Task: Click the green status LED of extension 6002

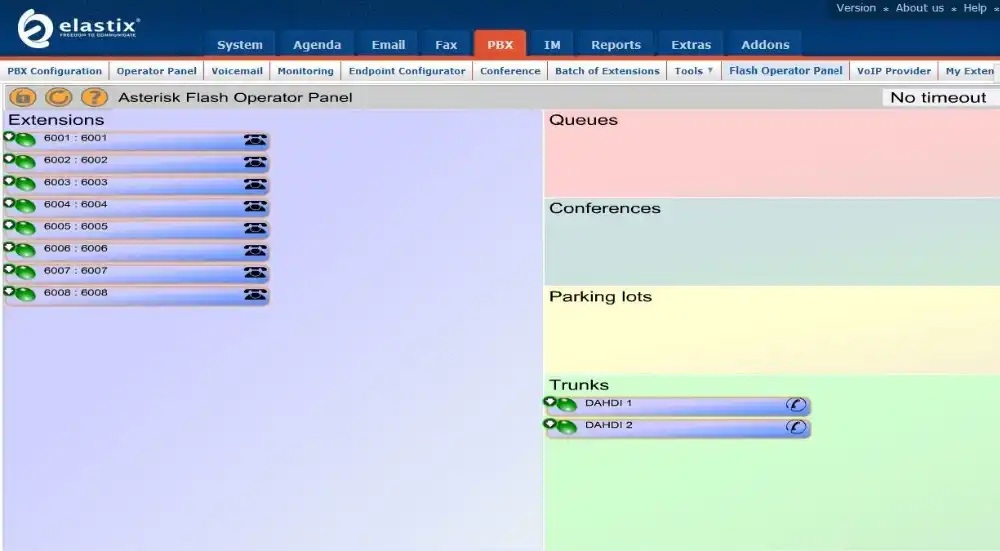Action: (x=26, y=163)
